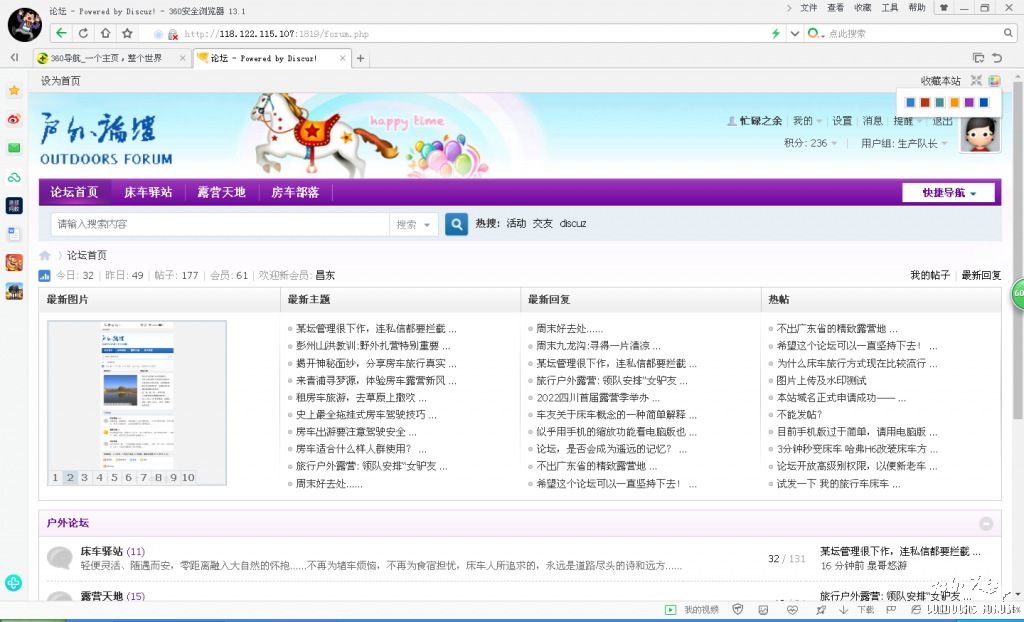The image size is (1024, 622).
Task: Open the 床车驿站 navigation tab
Action: pos(148,192)
